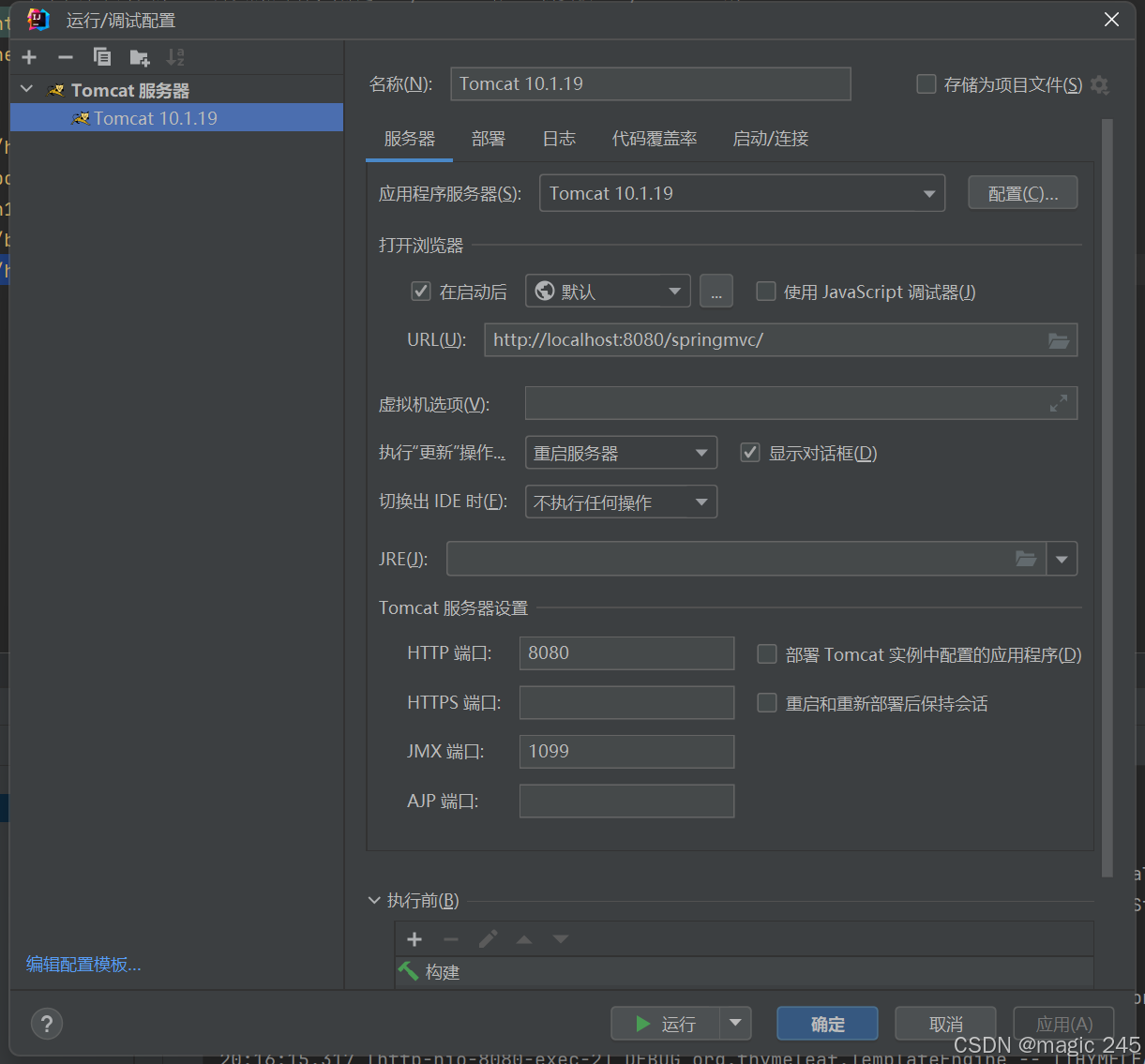Enable 使用 JavaScript 调试器
The width and height of the screenshot is (1145, 1064).
tap(766, 292)
